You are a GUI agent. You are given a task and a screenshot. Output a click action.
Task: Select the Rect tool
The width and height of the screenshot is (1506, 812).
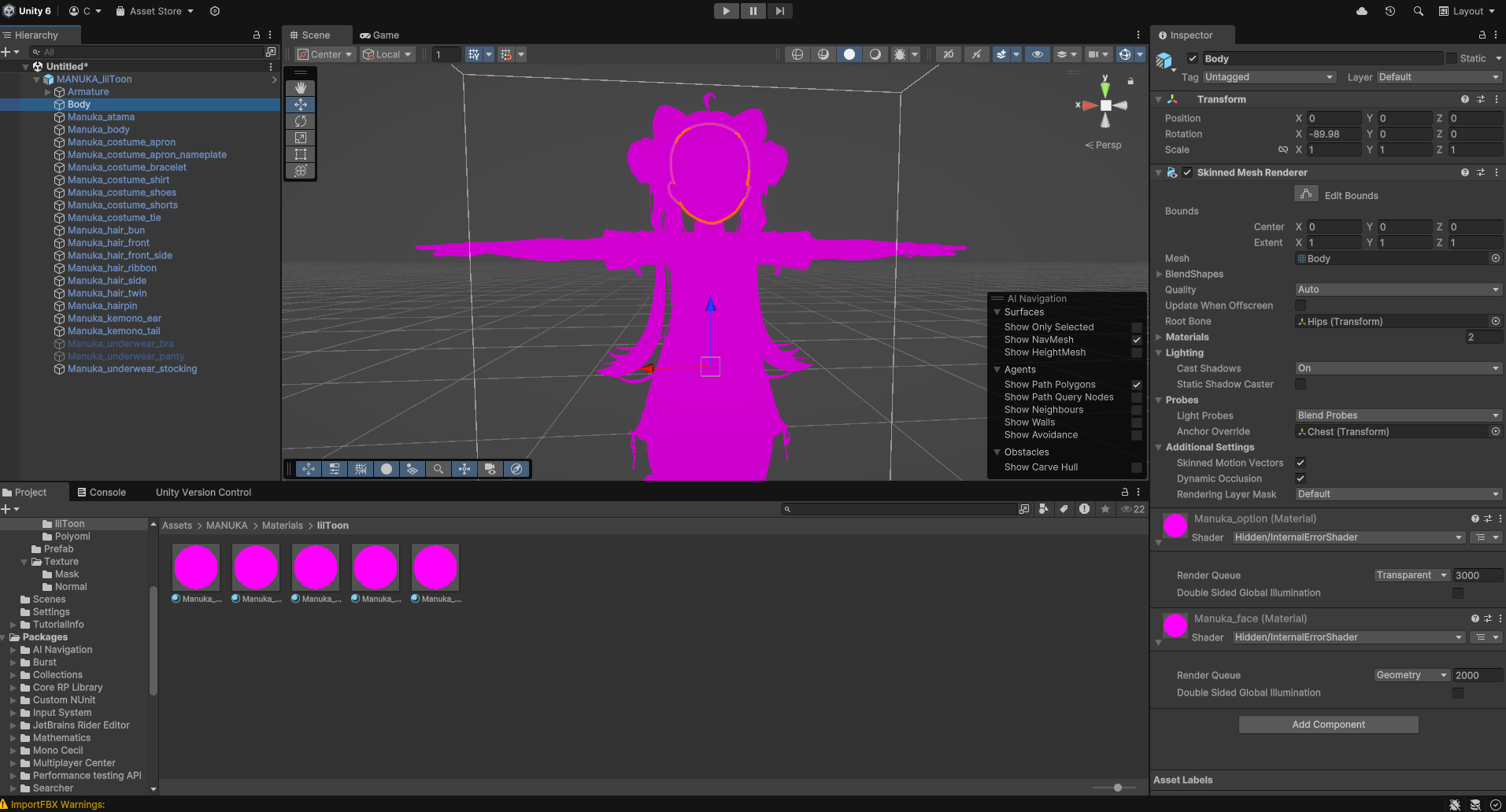[x=300, y=154]
